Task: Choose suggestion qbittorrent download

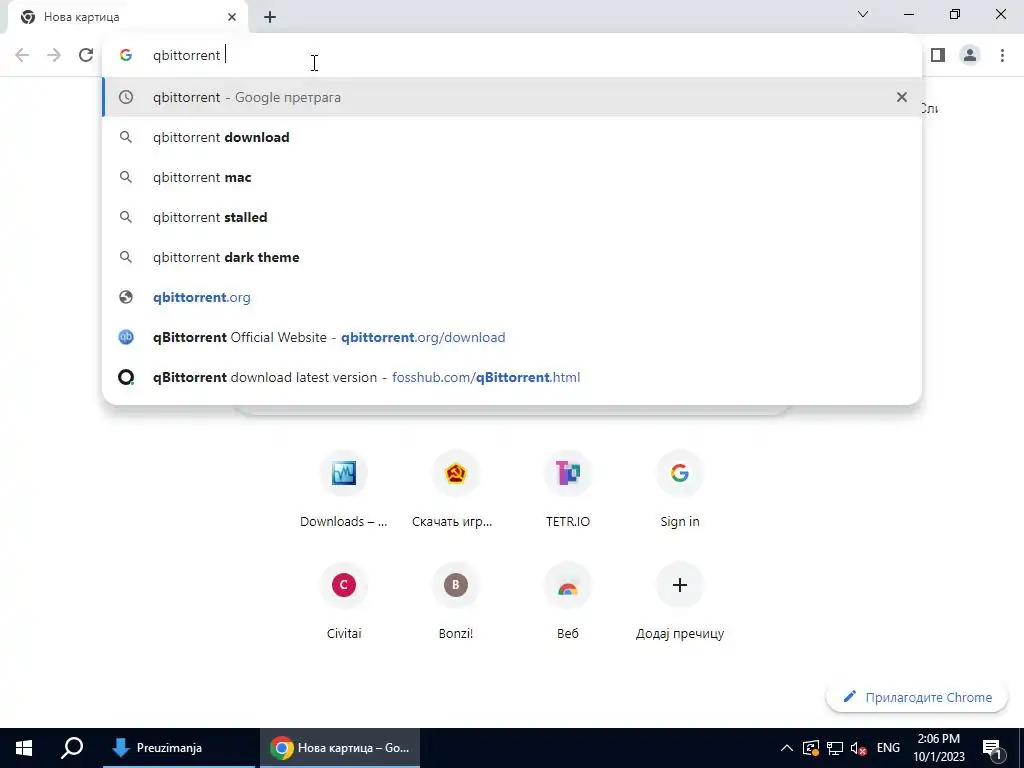Action: [x=512, y=137]
